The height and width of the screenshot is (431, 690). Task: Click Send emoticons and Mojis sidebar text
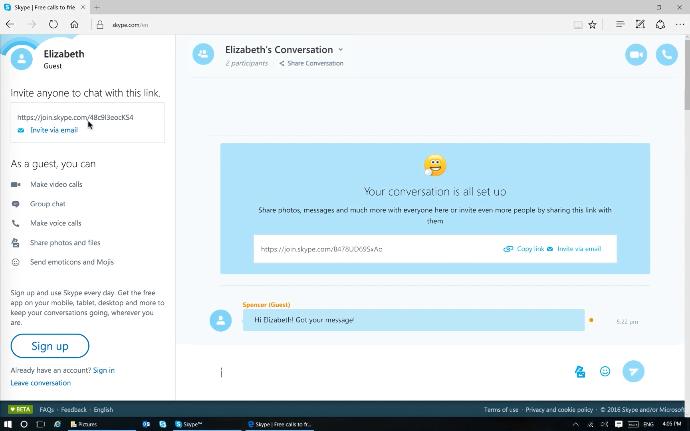point(72,262)
